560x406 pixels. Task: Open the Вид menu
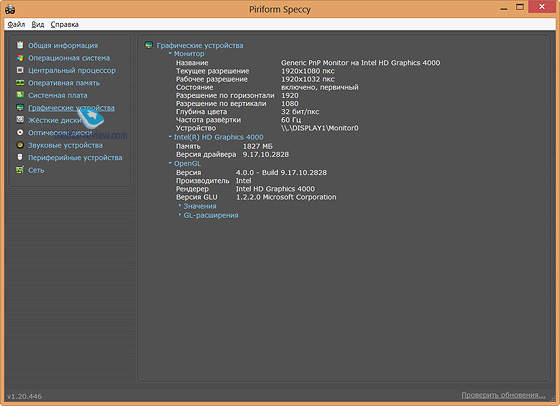(38, 24)
